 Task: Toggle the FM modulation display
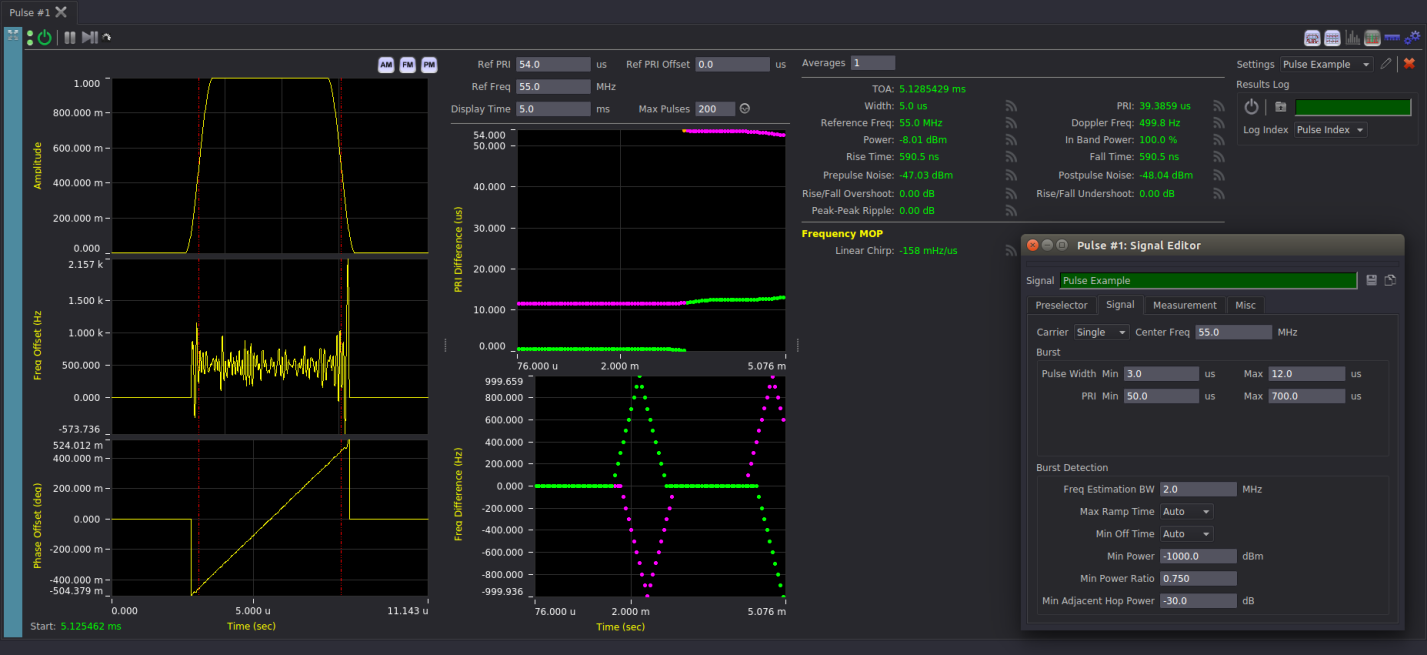pyautogui.click(x=407, y=64)
